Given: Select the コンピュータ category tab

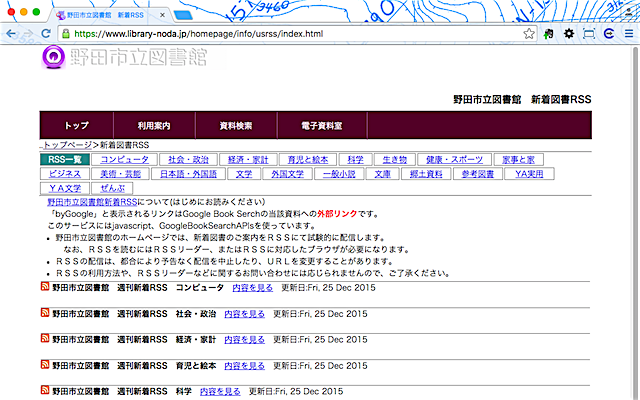Looking at the screenshot, I should [x=124, y=160].
